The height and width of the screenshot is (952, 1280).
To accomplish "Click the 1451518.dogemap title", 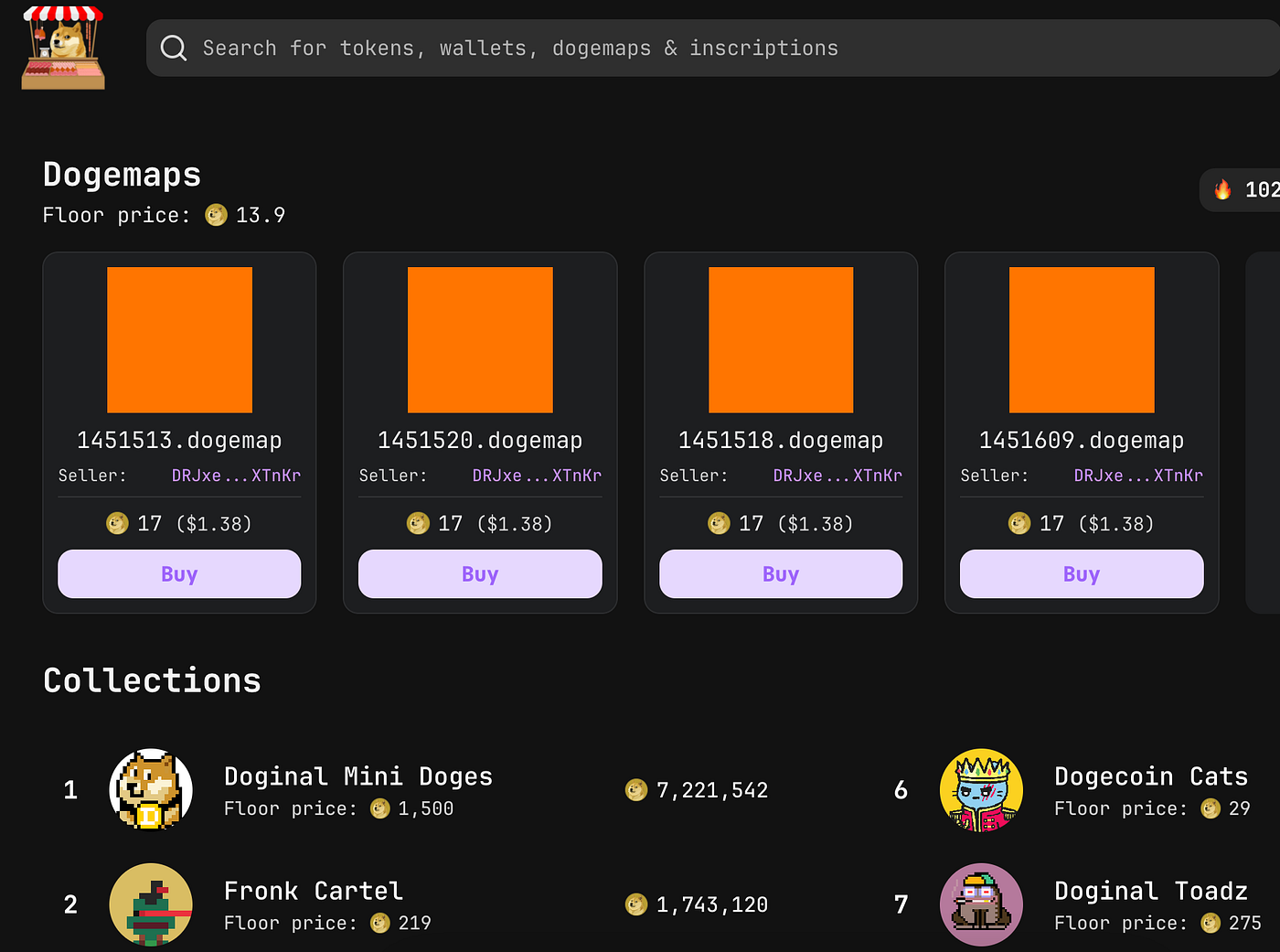I will 781,440.
